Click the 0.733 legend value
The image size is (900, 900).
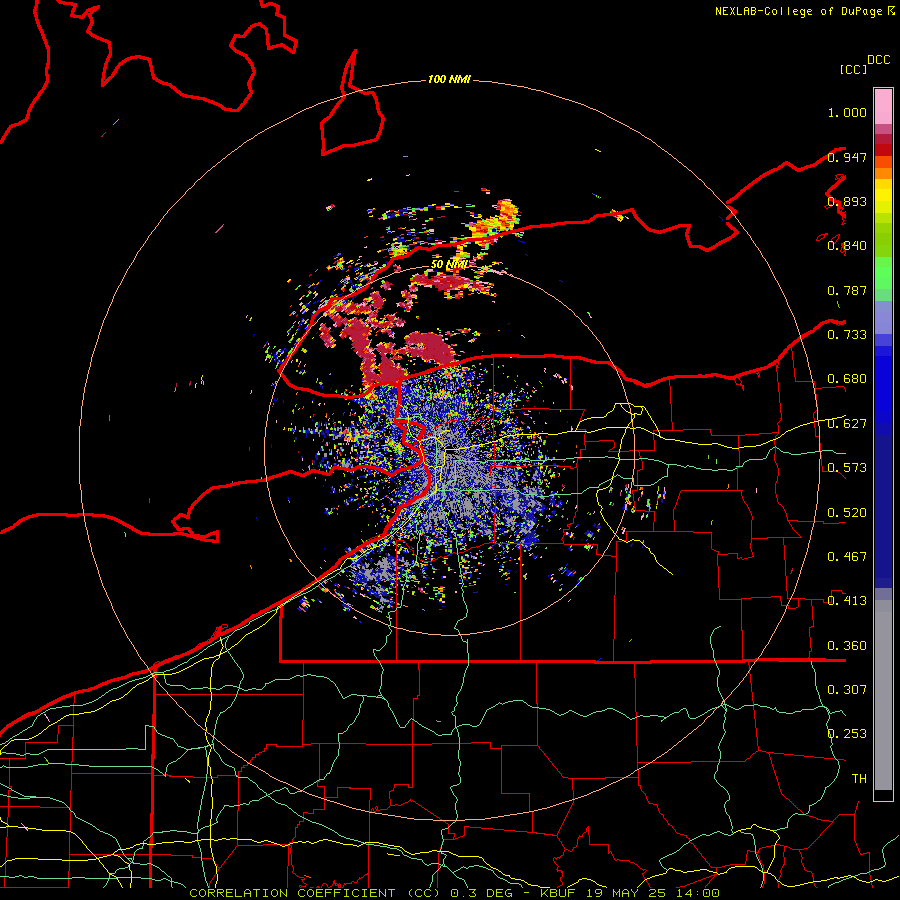[847, 335]
